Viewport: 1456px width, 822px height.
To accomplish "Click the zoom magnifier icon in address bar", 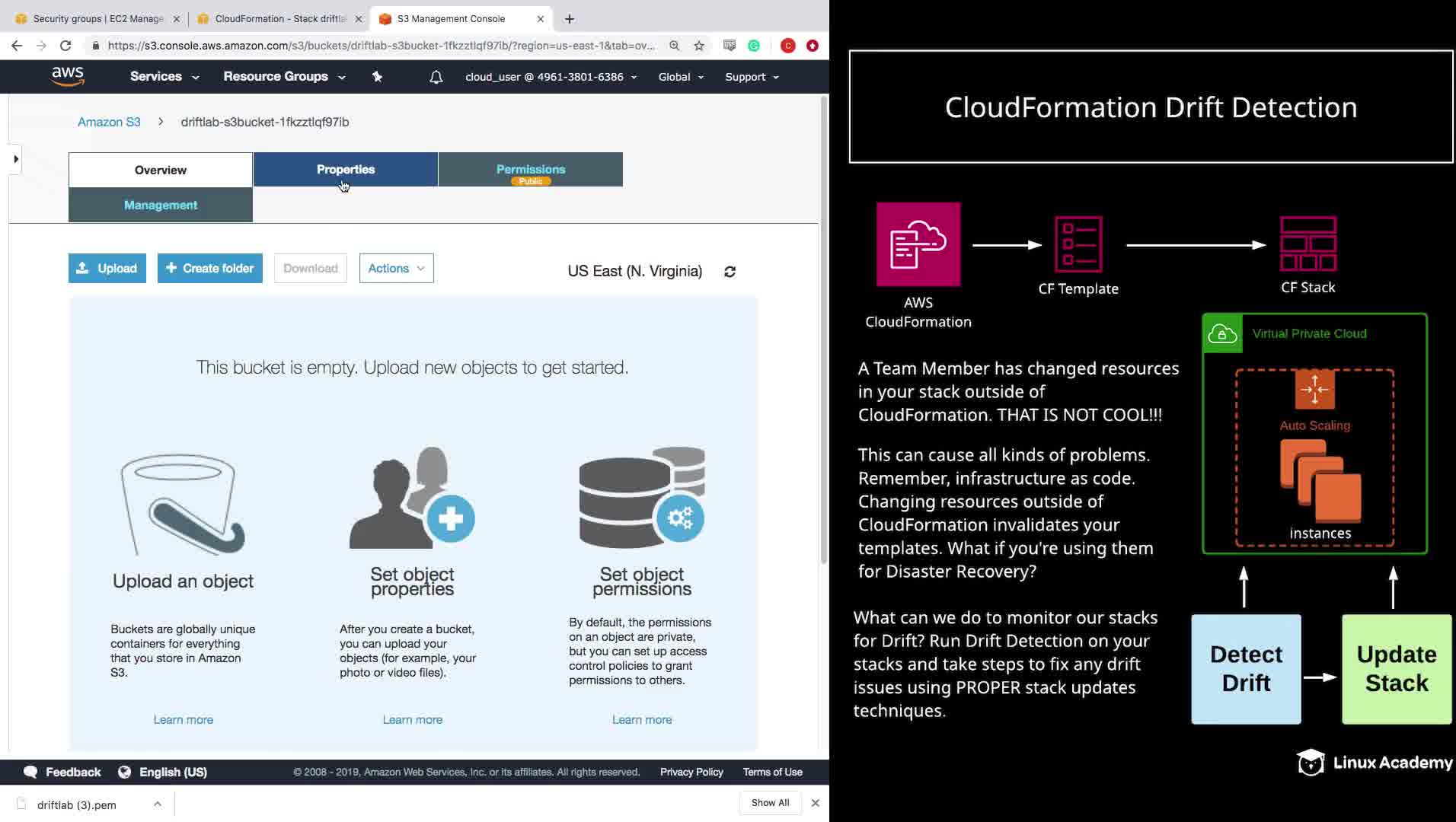I will pyautogui.click(x=675, y=46).
